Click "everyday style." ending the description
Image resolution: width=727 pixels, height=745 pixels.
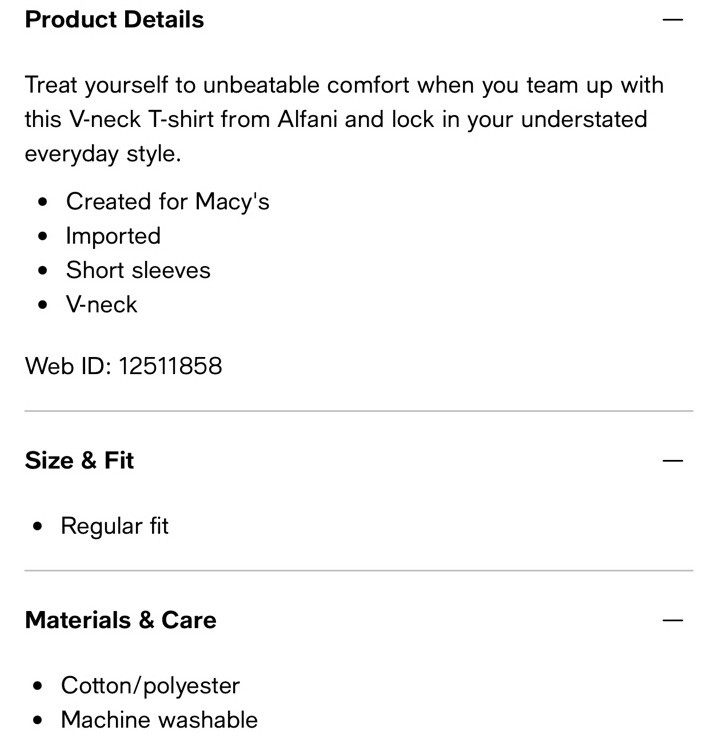[x=103, y=154]
